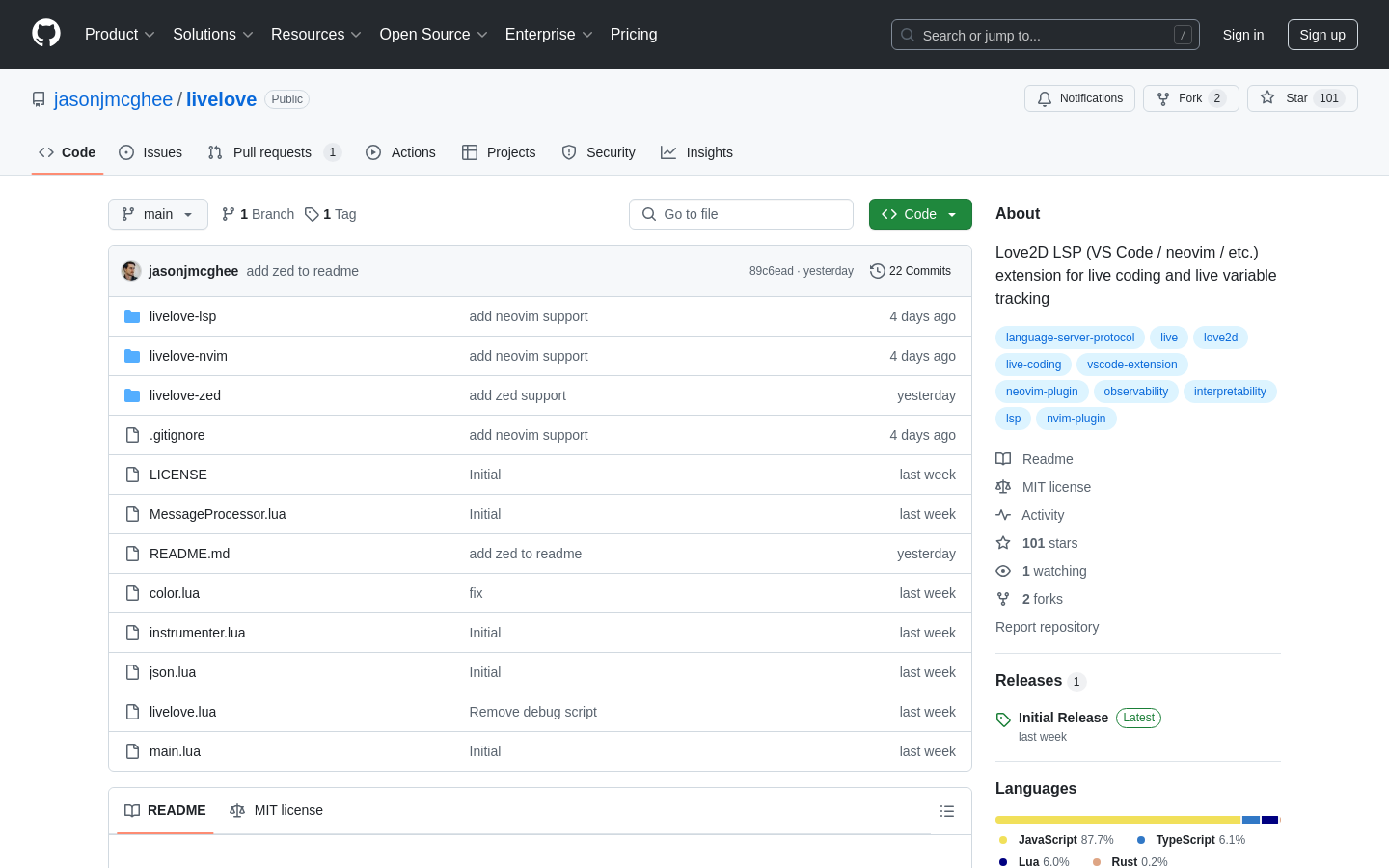Switch to the Insights tab
Image resolution: width=1389 pixels, height=868 pixels.
(x=696, y=152)
